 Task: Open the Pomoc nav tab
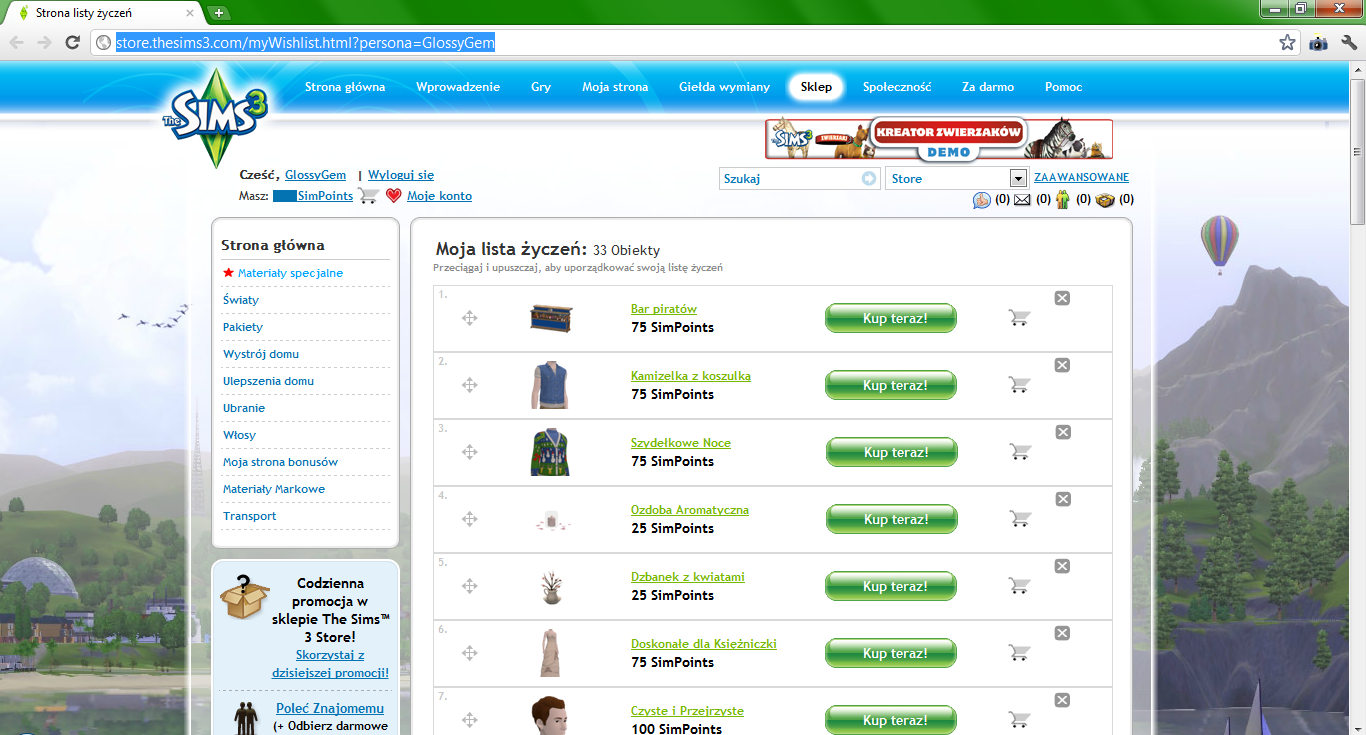(1063, 87)
